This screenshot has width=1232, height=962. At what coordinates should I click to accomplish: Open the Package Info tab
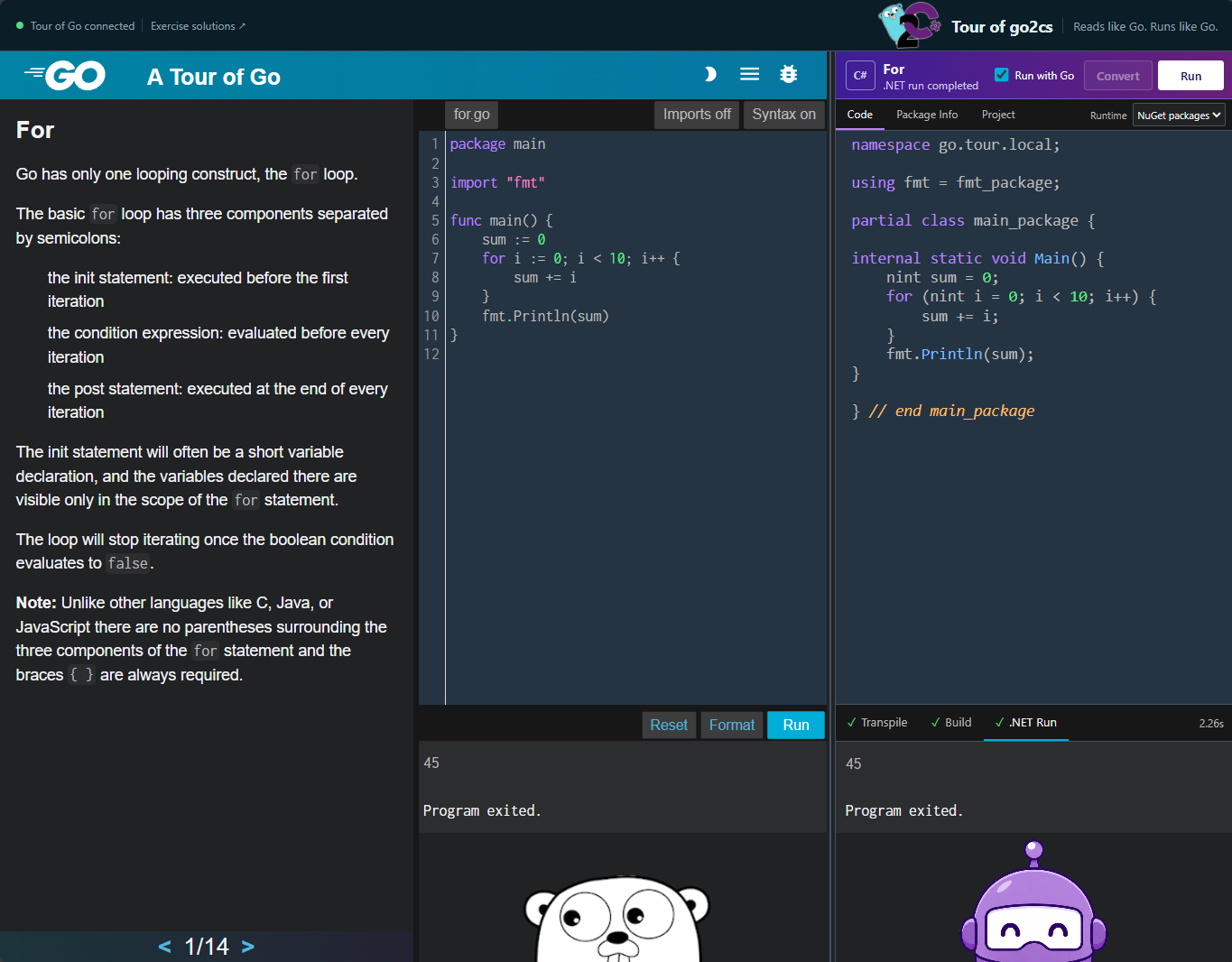(x=927, y=115)
